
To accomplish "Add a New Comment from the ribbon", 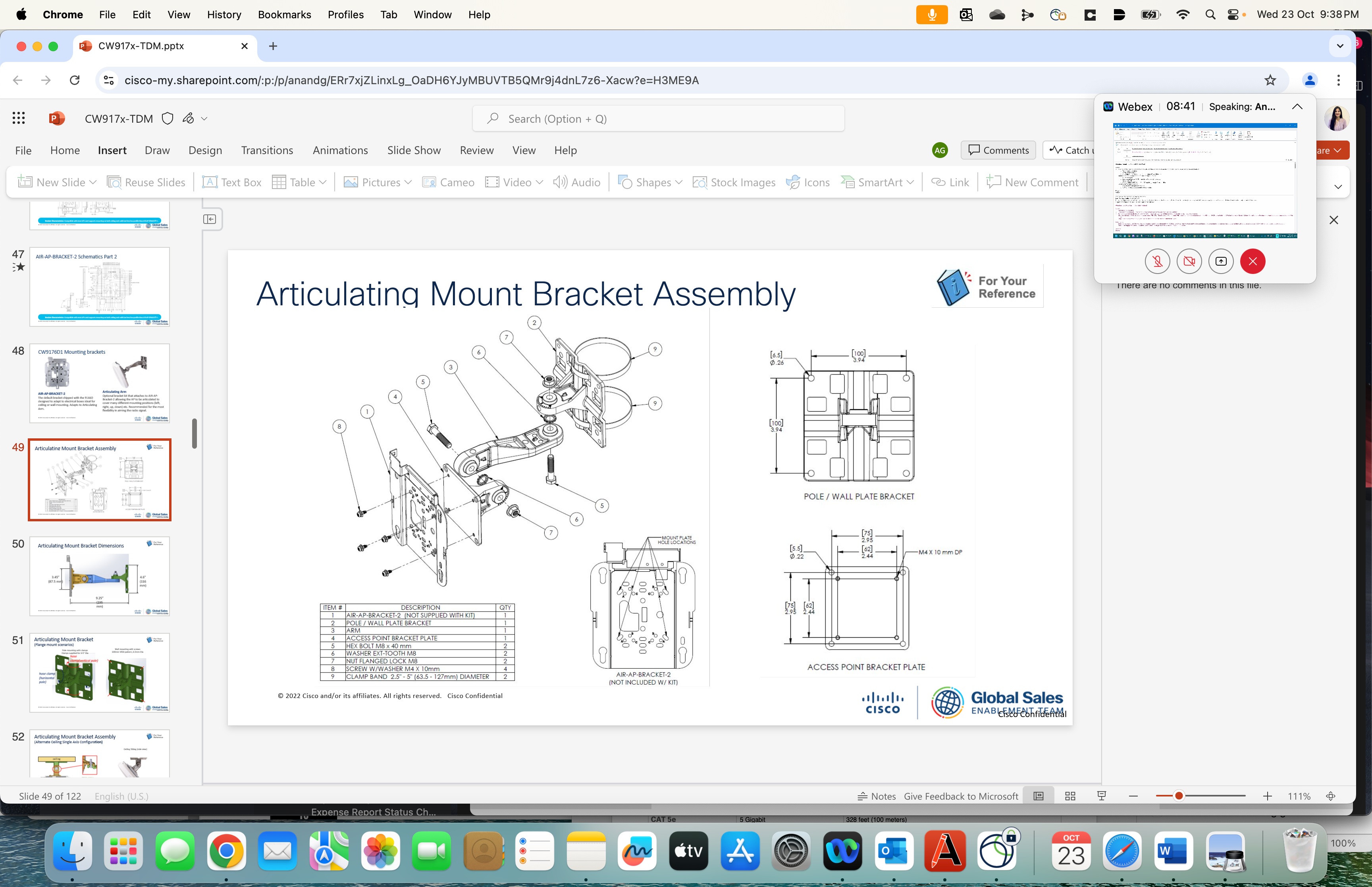I will pos(1032,182).
